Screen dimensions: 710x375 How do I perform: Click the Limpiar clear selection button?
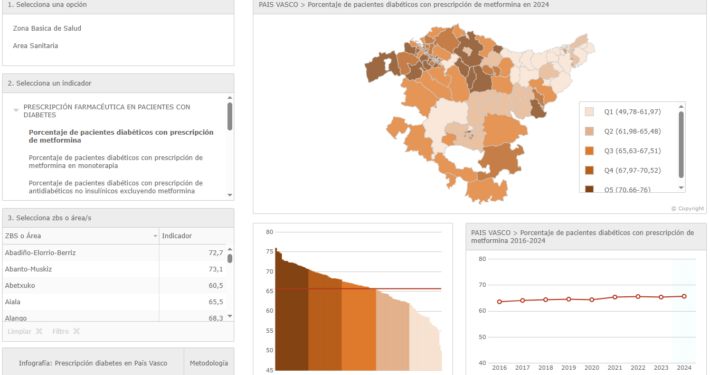pos(24,332)
